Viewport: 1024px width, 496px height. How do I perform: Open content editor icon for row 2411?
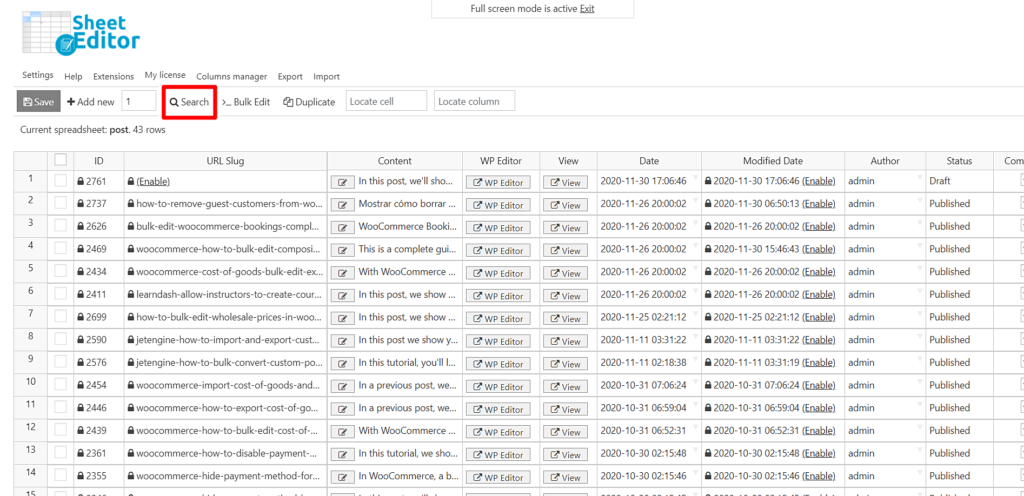coord(342,296)
